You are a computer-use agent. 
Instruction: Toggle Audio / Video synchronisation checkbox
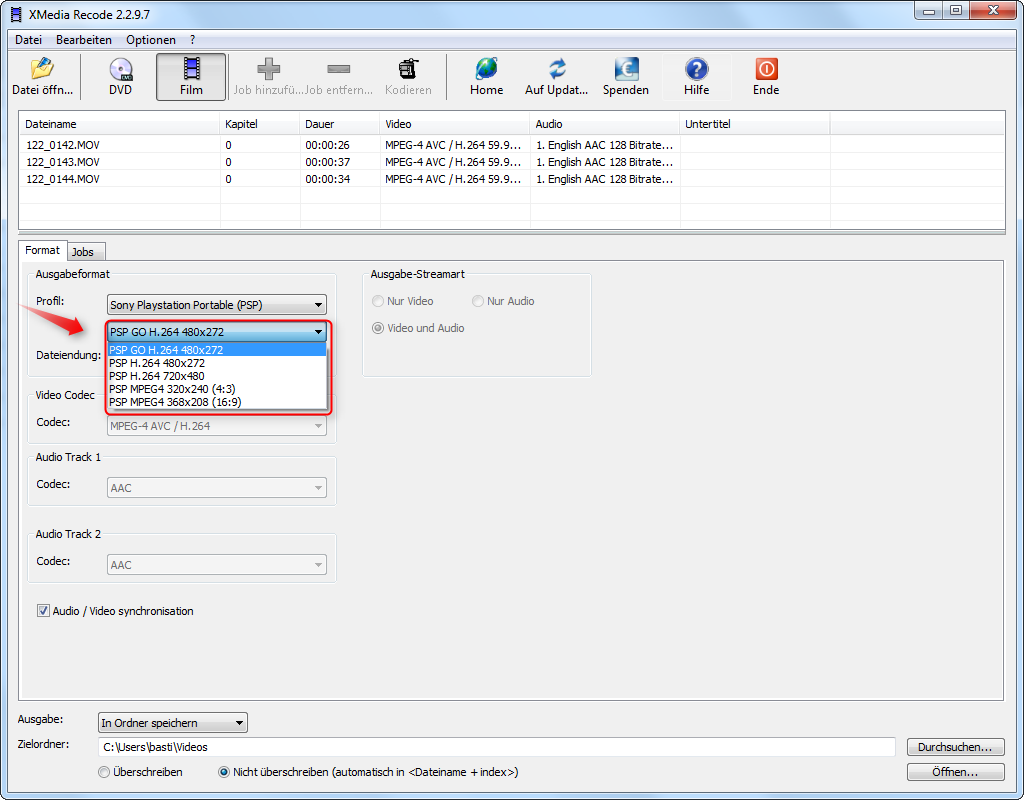click(43, 611)
